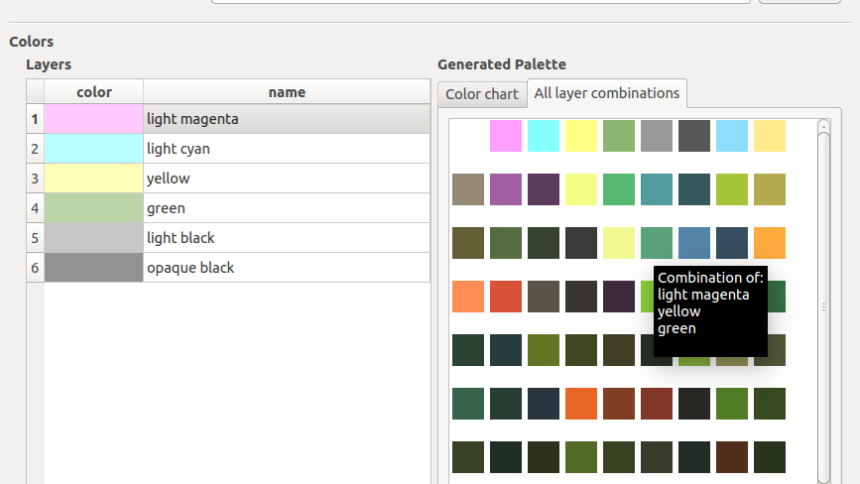
Task: Select row header number 1
Action: (35, 119)
